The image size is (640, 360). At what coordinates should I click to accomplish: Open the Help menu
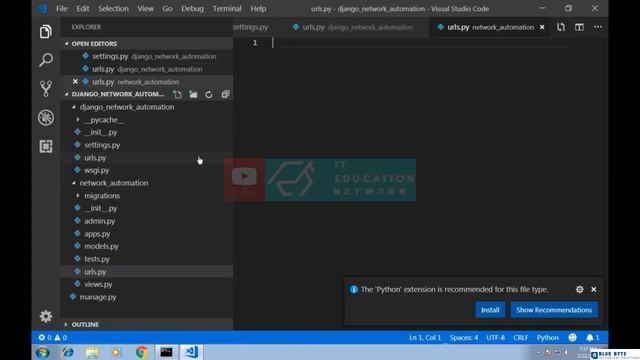[258, 9]
